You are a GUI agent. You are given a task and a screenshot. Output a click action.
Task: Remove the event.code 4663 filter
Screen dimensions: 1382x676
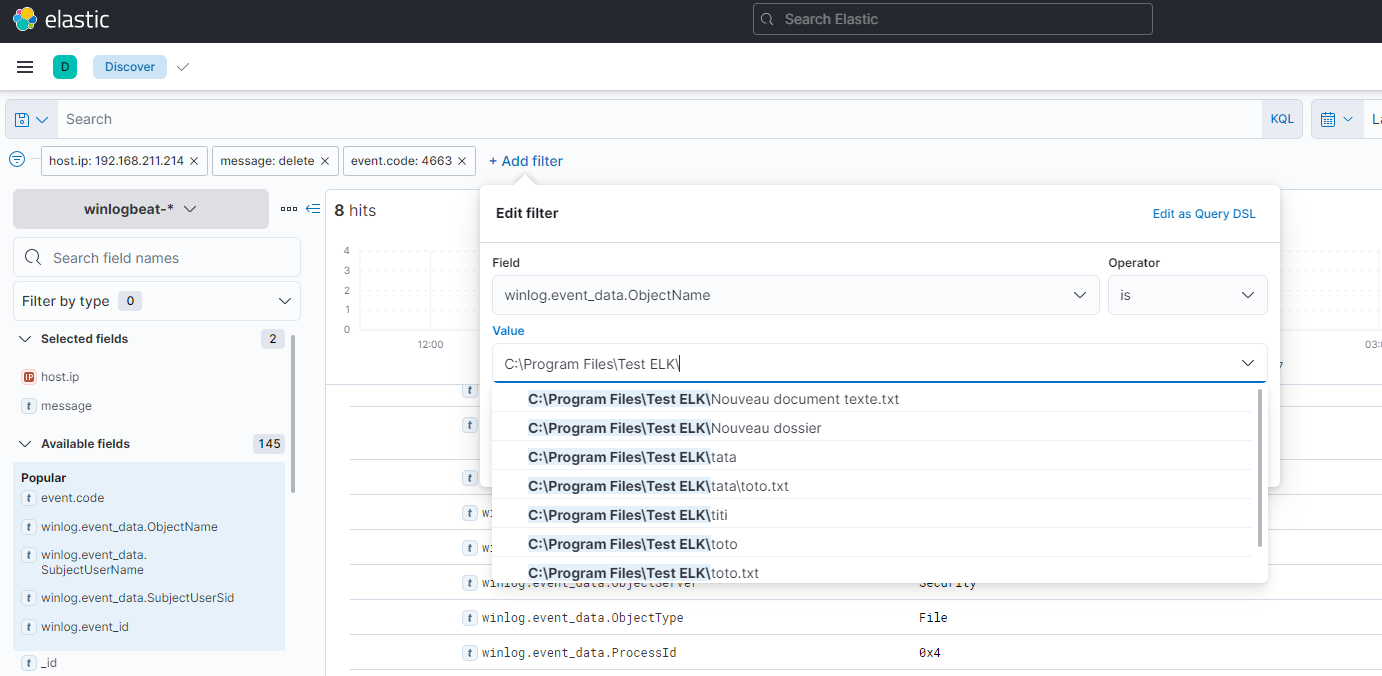(x=462, y=161)
